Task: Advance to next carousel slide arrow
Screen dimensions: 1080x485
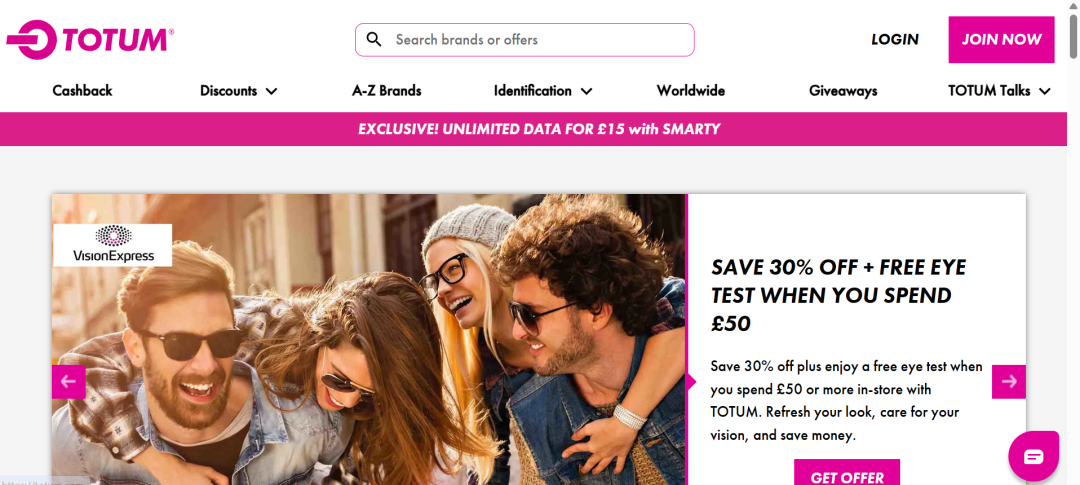Action: click(x=1009, y=382)
